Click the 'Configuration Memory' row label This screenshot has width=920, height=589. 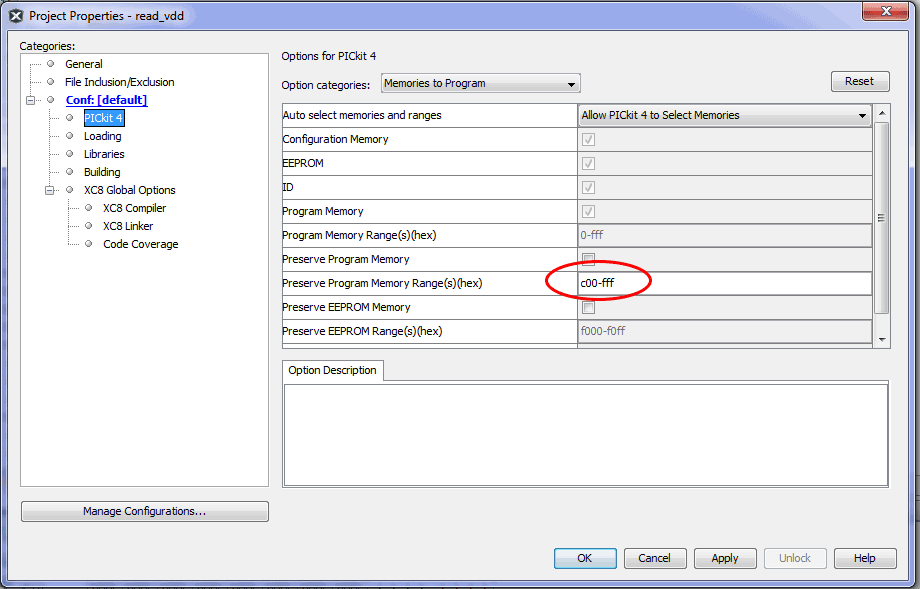(x=335, y=140)
